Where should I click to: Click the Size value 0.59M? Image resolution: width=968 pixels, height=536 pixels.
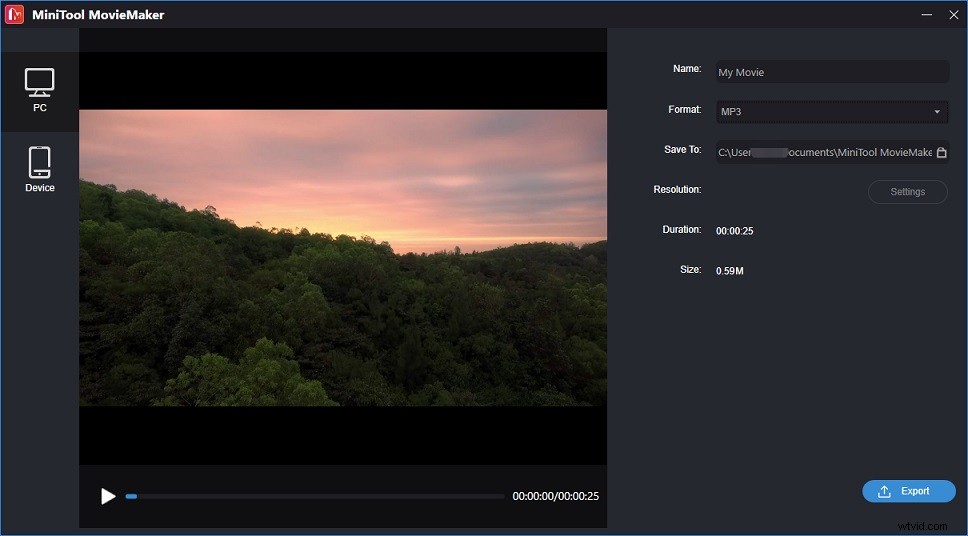coord(729,271)
